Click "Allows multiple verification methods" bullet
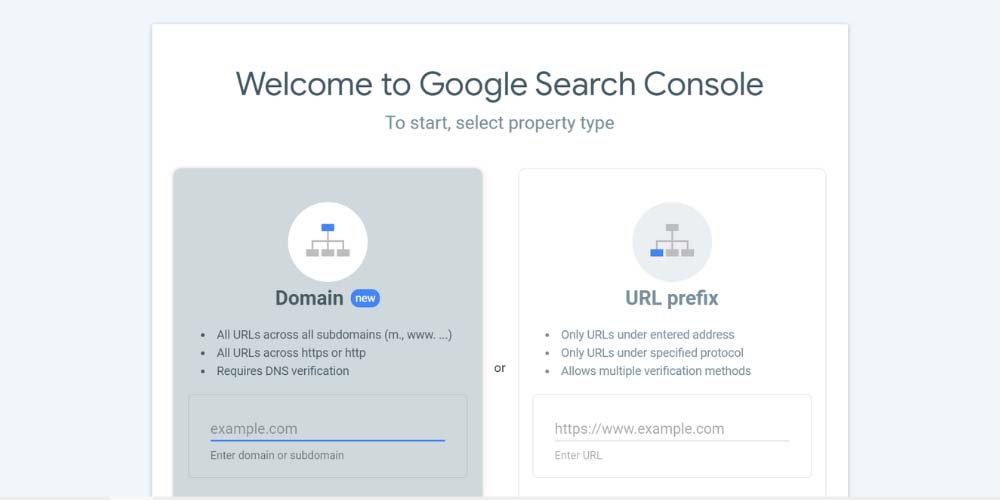This screenshot has width=1000, height=500. [x=656, y=371]
